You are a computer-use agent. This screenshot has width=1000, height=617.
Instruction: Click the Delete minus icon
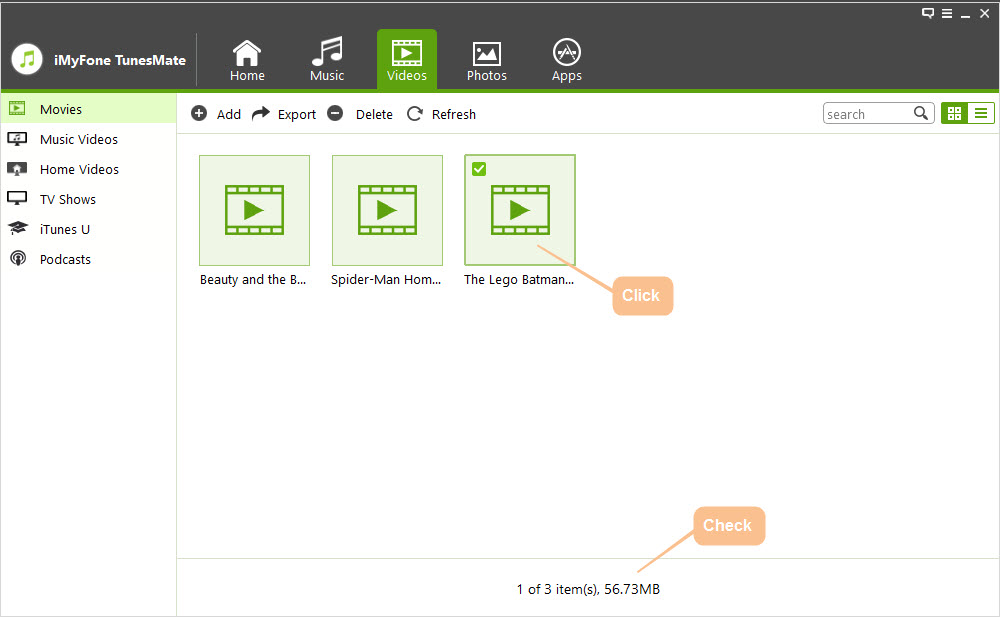[x=335, y=114]
